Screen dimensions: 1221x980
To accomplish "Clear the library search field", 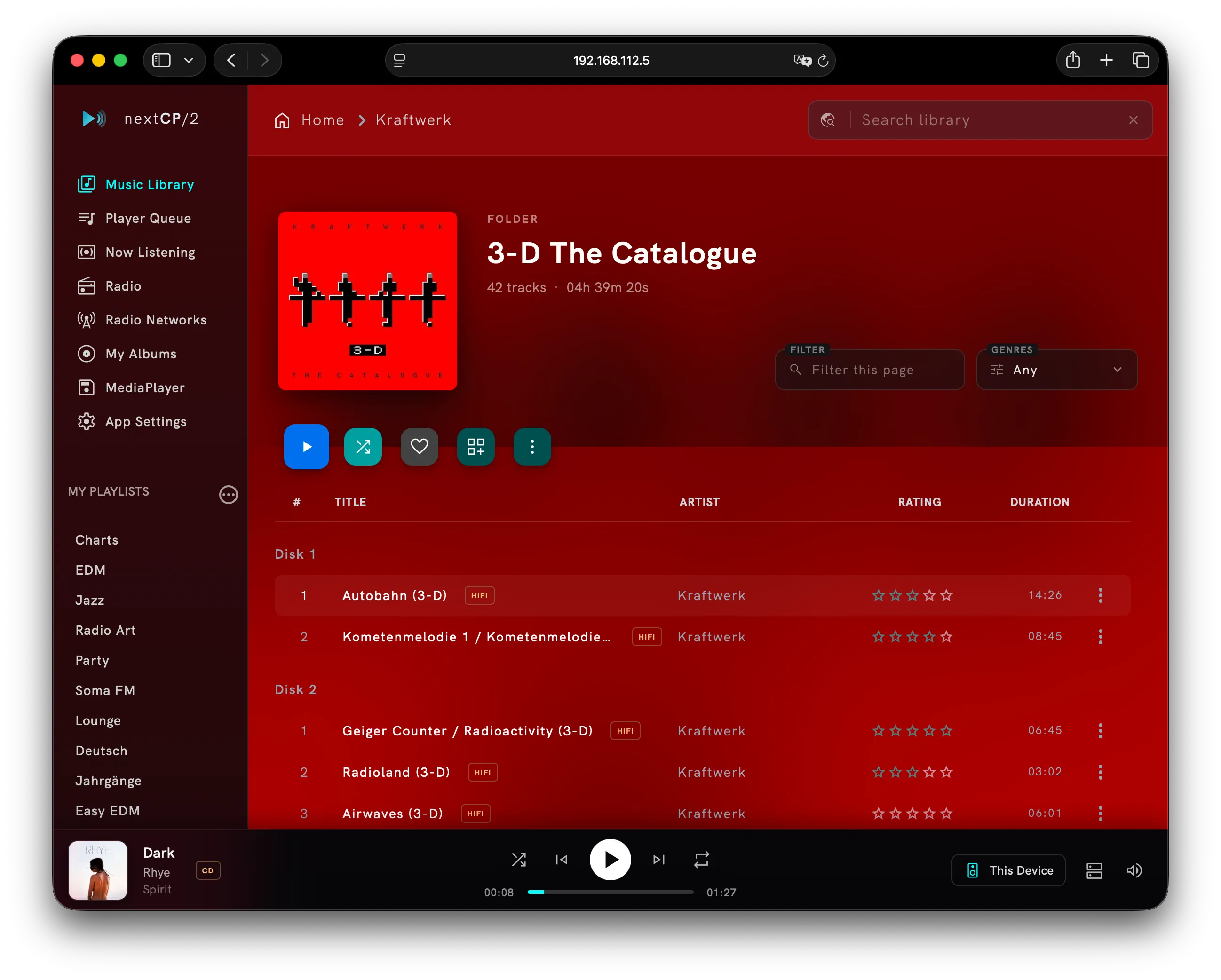I will (x=1133, y=120).
